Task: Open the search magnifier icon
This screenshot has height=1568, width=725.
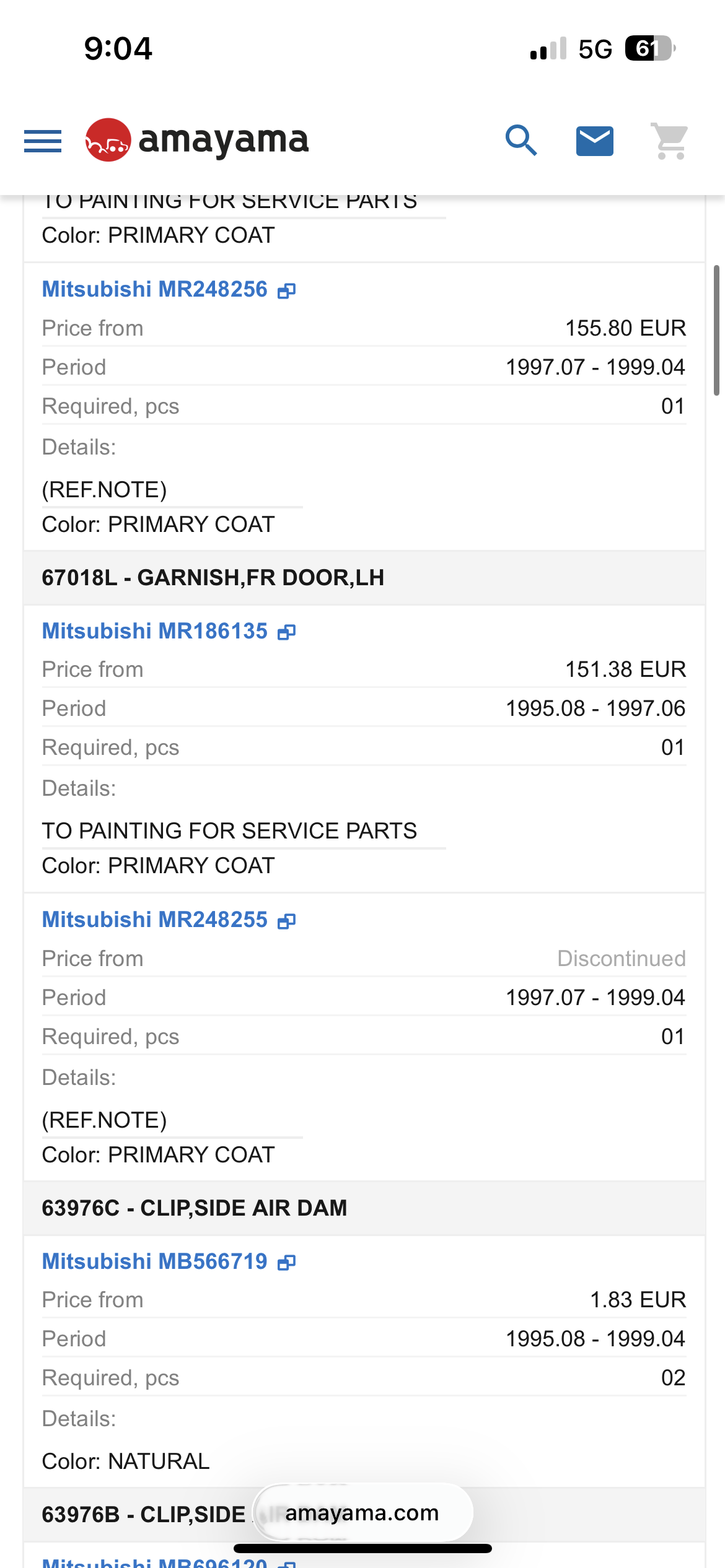Action: pyautogui.click(x=521, y=141)
